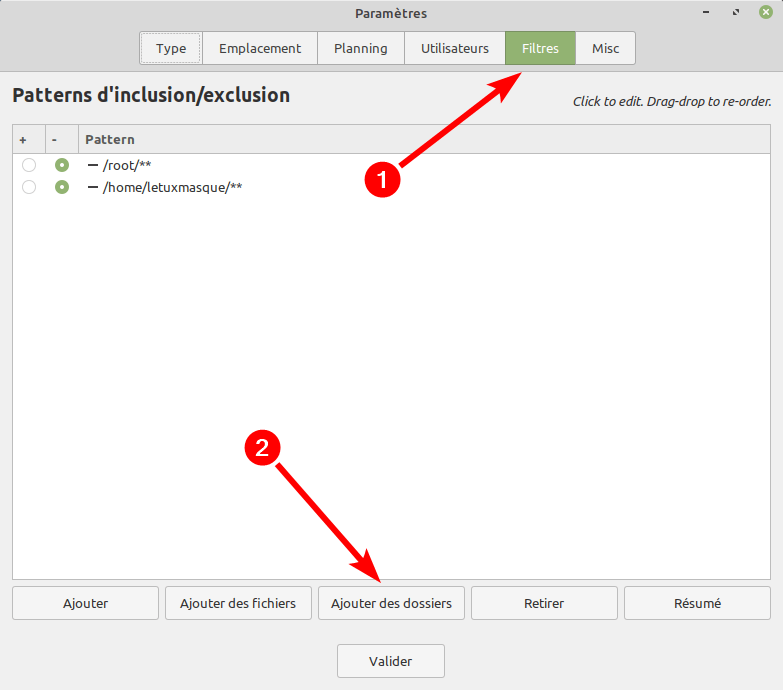Select exclude radio for /home/letuxmasque/** pattern
Image resolution: width=783 pixels, height=690 pixels.
coord(62,187)
